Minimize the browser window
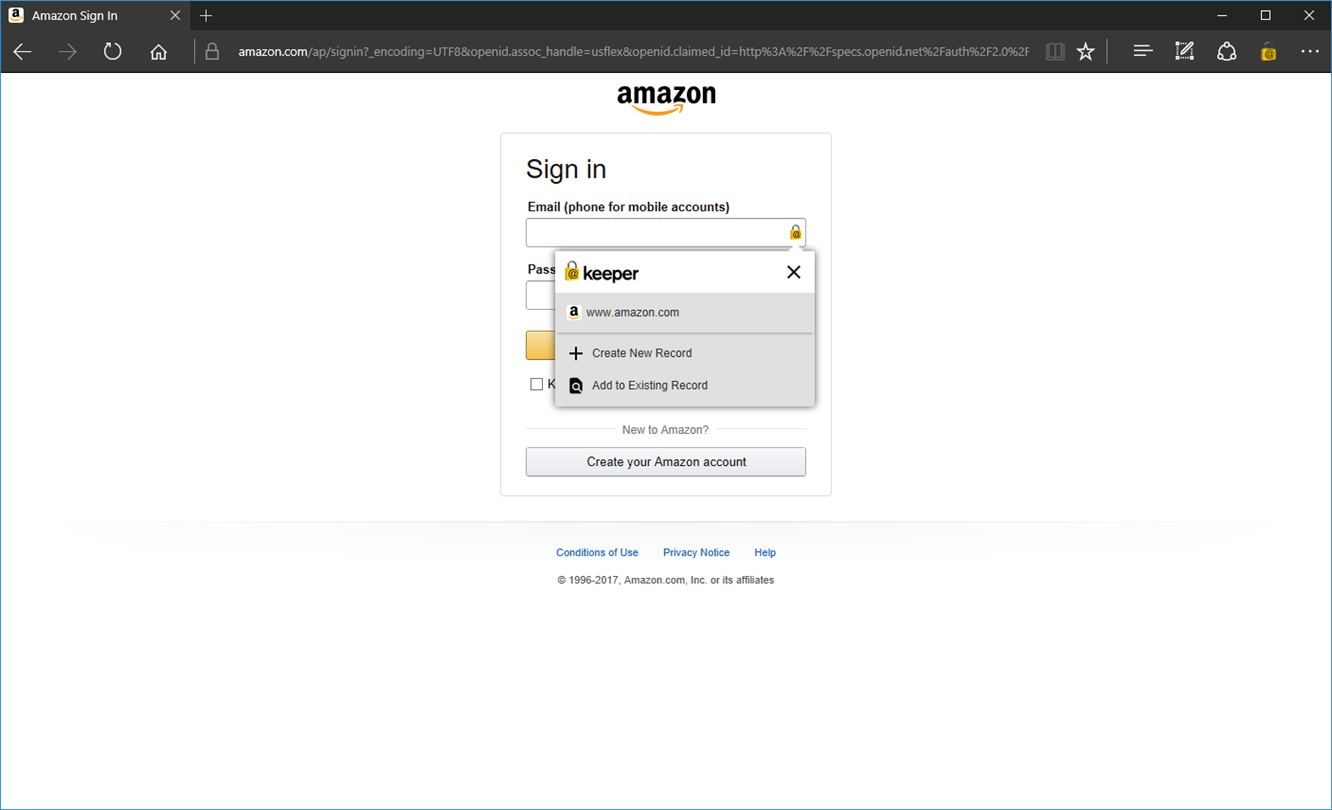Screen dimensions: 1332x810 click(x=1222, y=16)
